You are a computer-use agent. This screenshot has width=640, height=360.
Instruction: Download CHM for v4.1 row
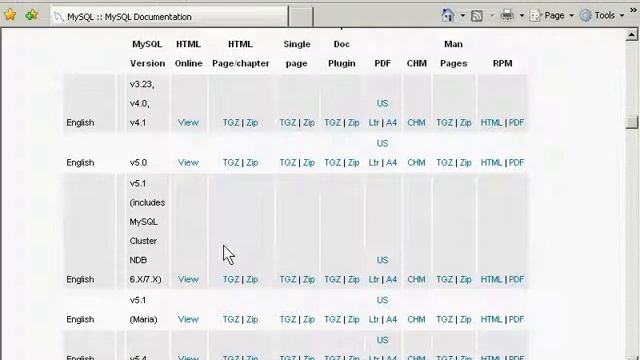pos(416,122)
